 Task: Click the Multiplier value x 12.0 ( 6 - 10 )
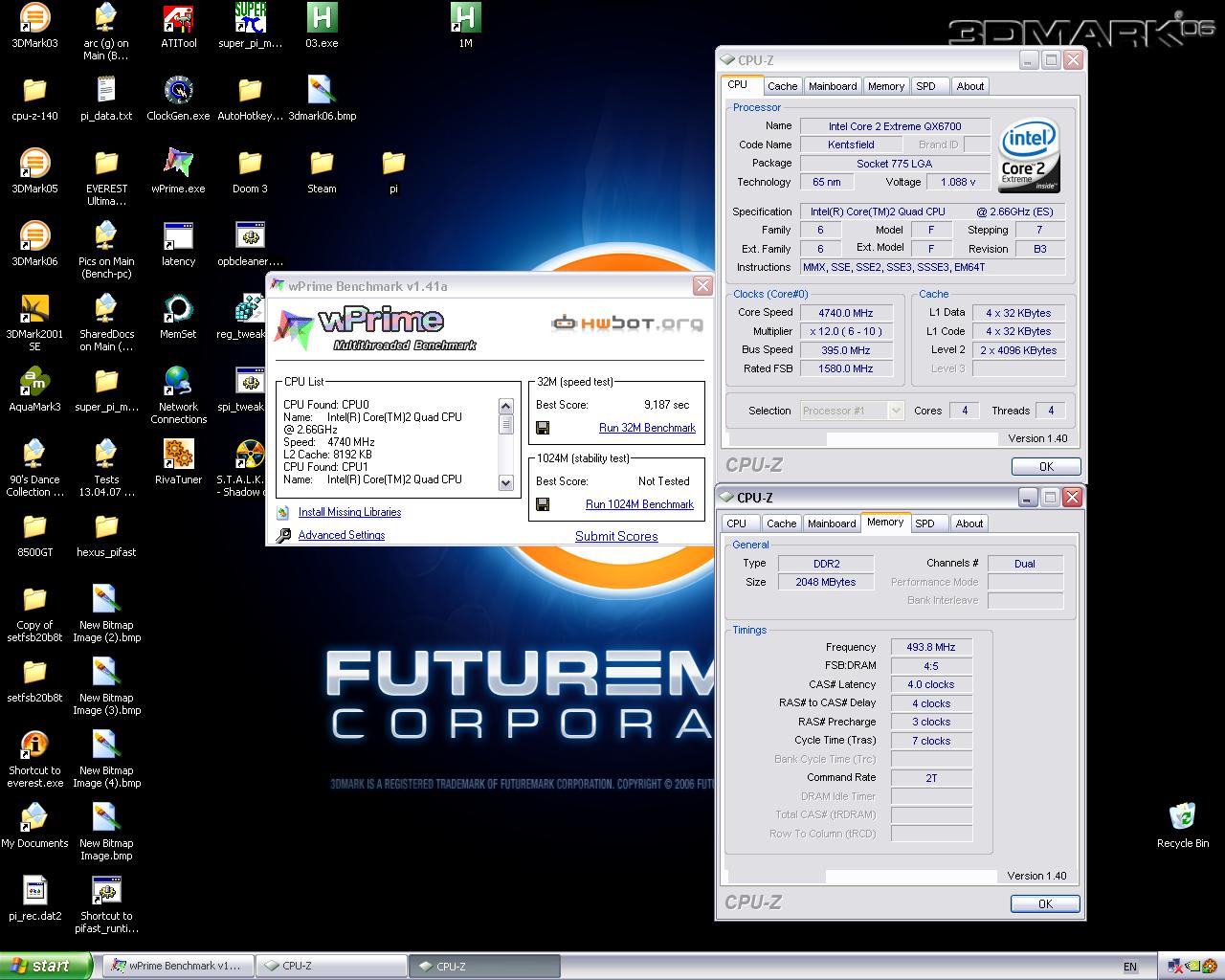[845, 331]
